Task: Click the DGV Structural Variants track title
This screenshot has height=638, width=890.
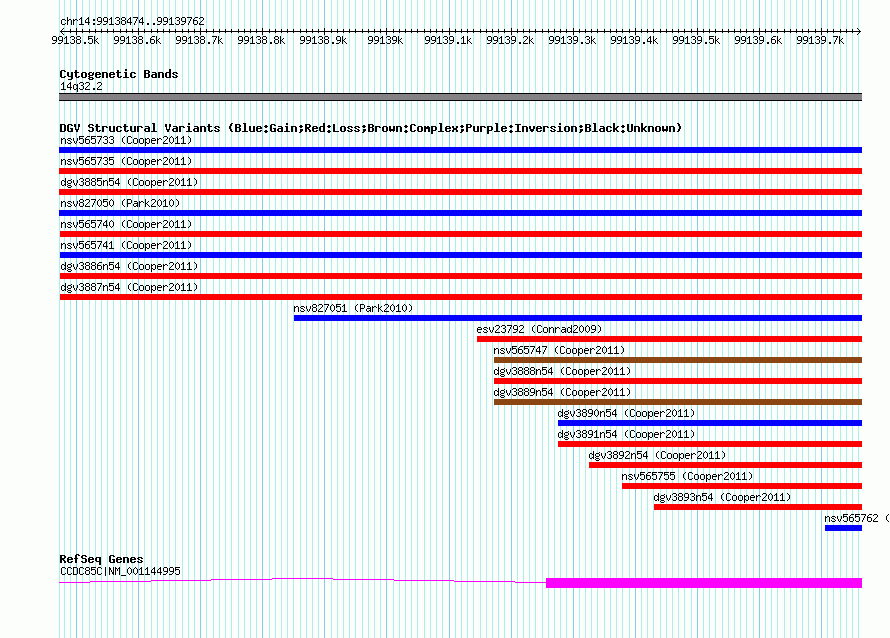Action: coord(371,128)
